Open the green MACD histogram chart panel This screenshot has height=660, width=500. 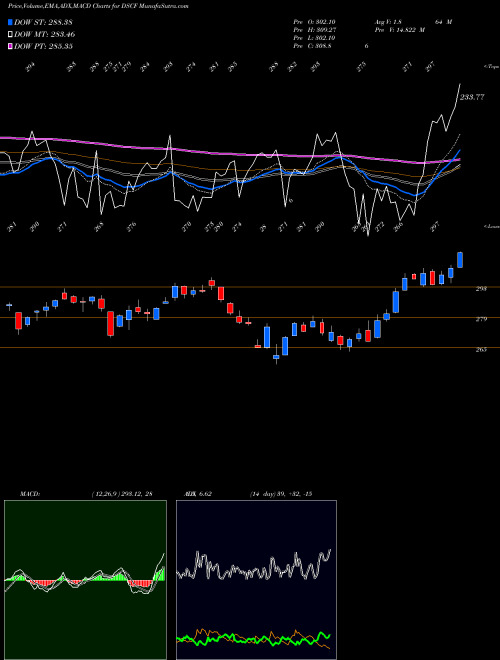tap(85, 580)
